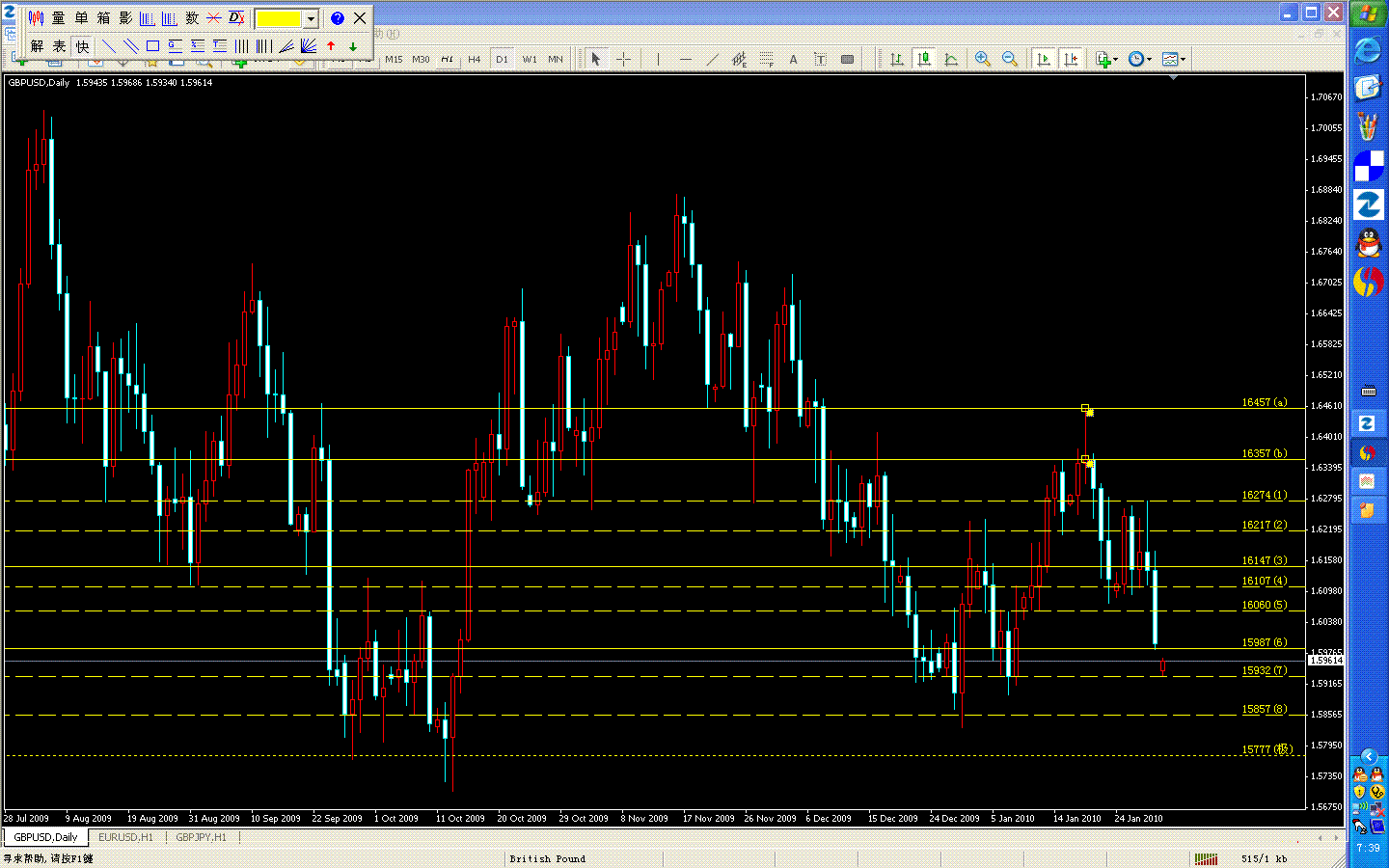Screen dimensions: 1389x868
Task: Select the text label T tool
Action: tap(820, 60)
